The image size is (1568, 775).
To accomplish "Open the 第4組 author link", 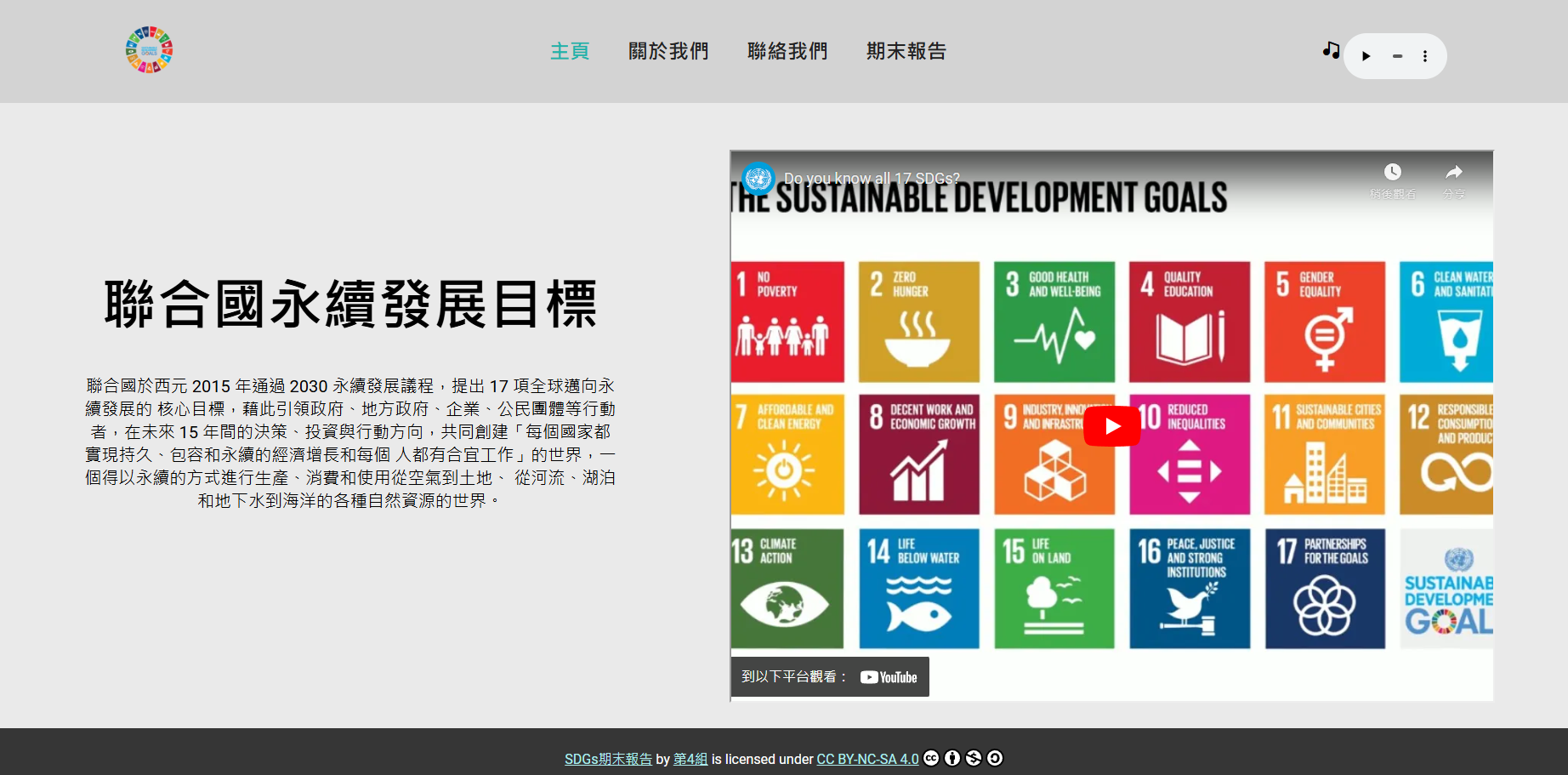I will [x=690, y=759].
